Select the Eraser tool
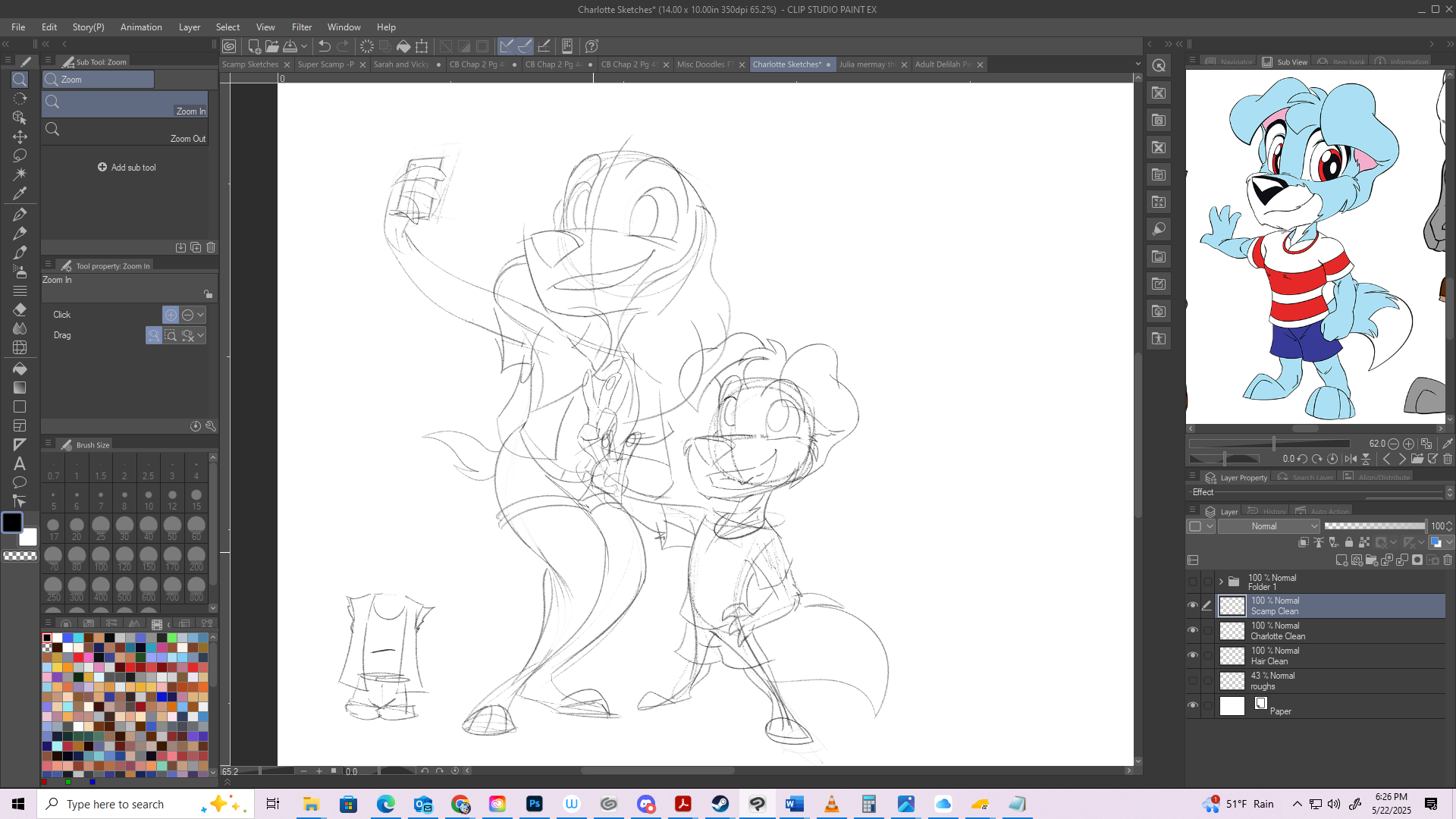Viewport: 1456px width, 819px height. pyautogui.click(x=20, y=309)
